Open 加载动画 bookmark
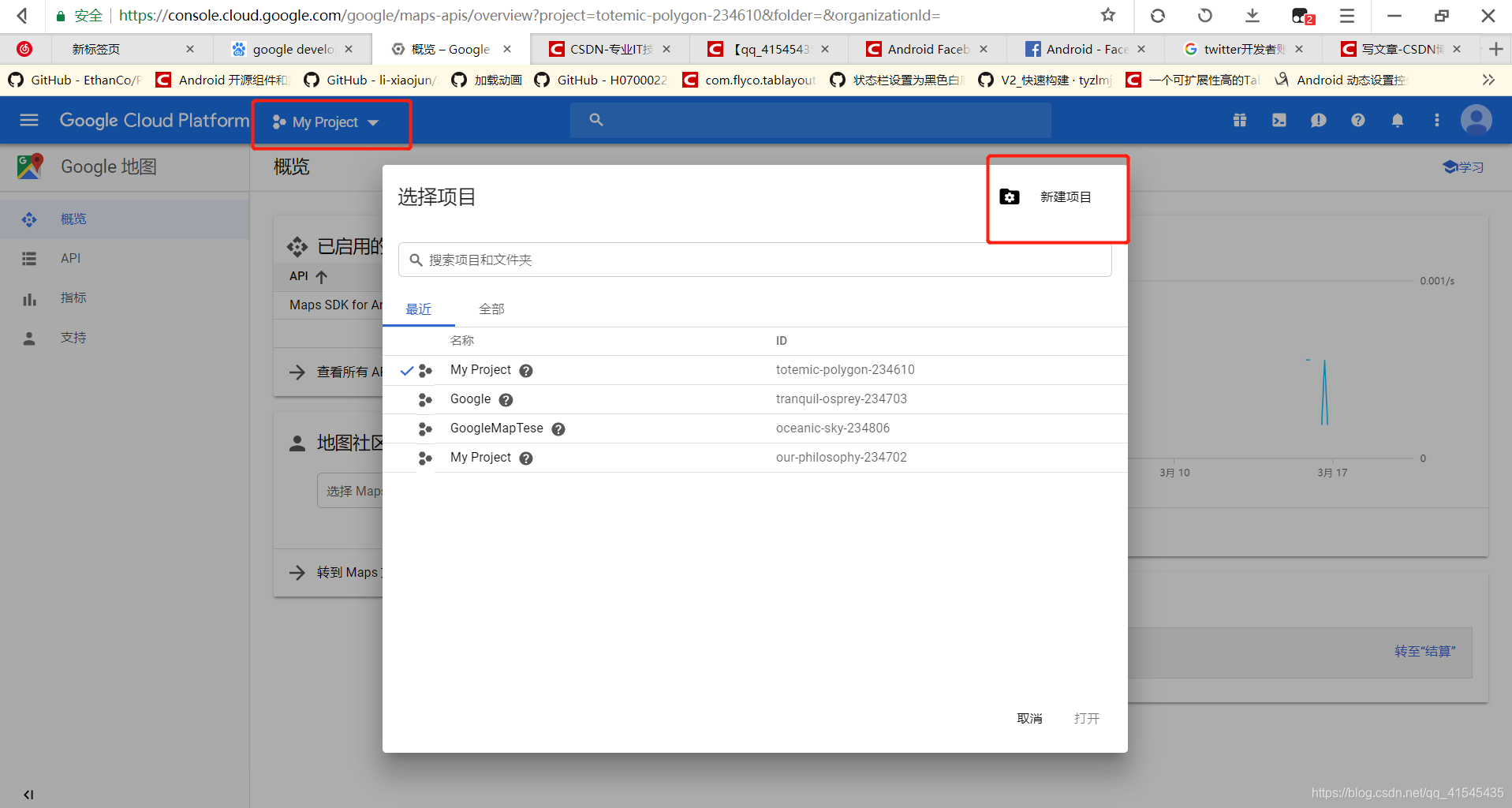The height and width of the screenshot is (808, 1512). (x=487, y=80)
